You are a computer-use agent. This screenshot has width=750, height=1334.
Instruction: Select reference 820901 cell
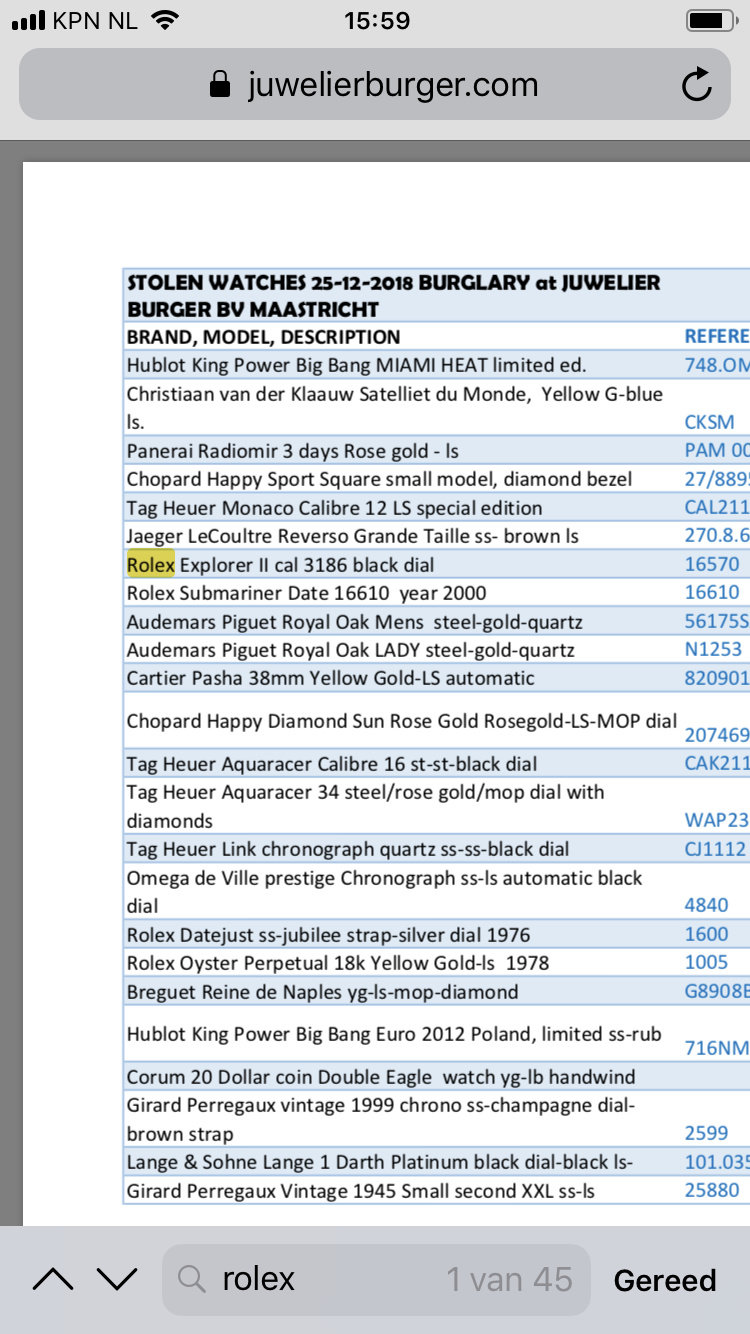[716, 678]
